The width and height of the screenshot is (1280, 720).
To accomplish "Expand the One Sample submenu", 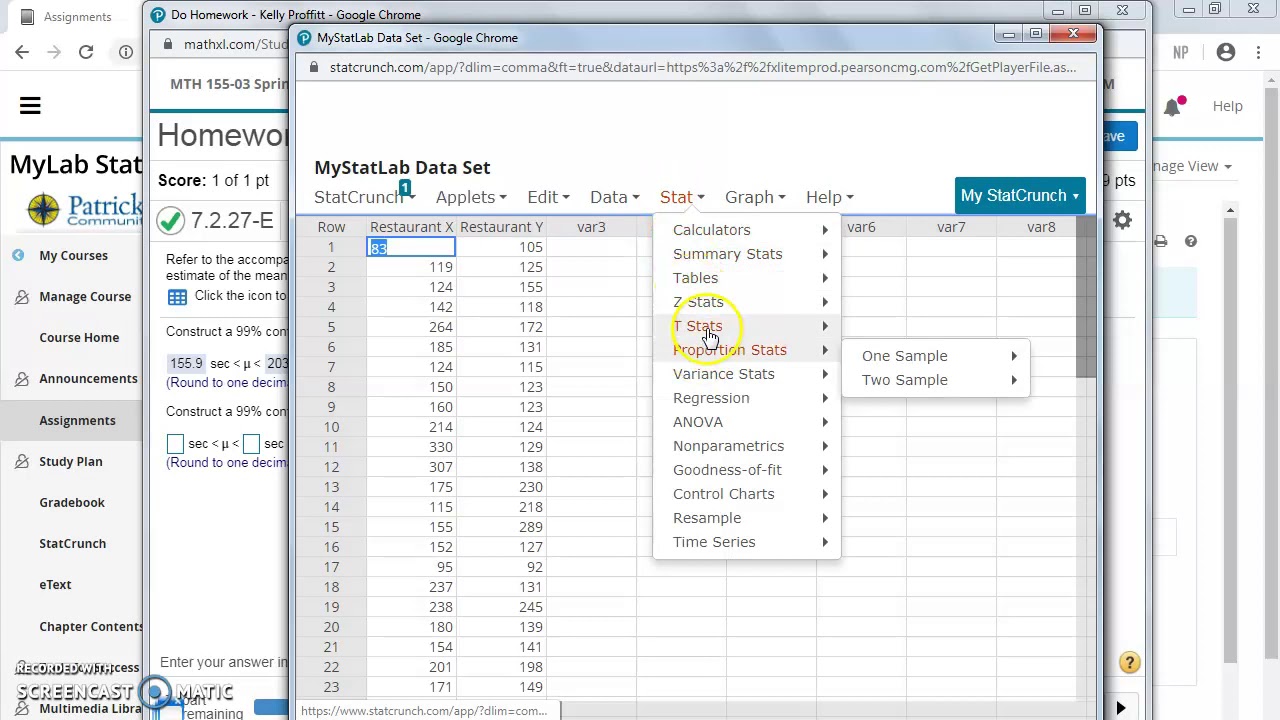I will 938,356.
